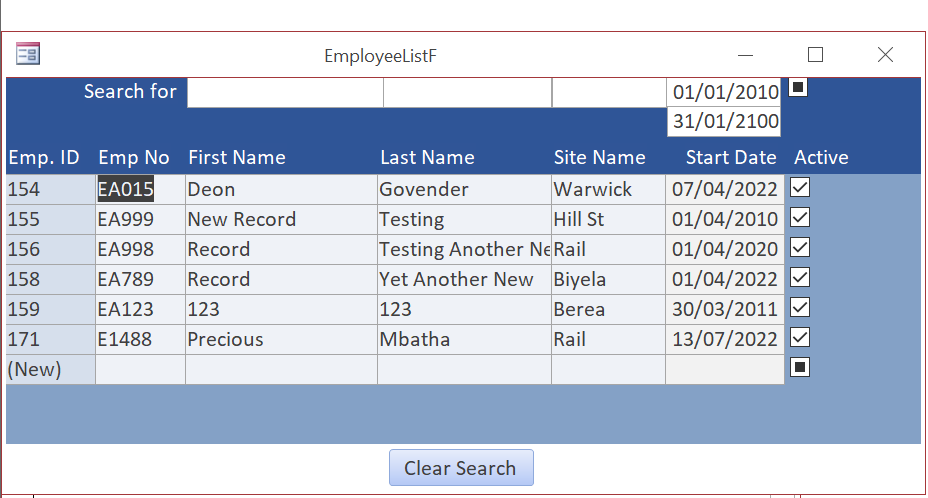Toggle Active checkbox for Precious Mbatha
This screenshot has width=928, height=498.
(800, 338)
